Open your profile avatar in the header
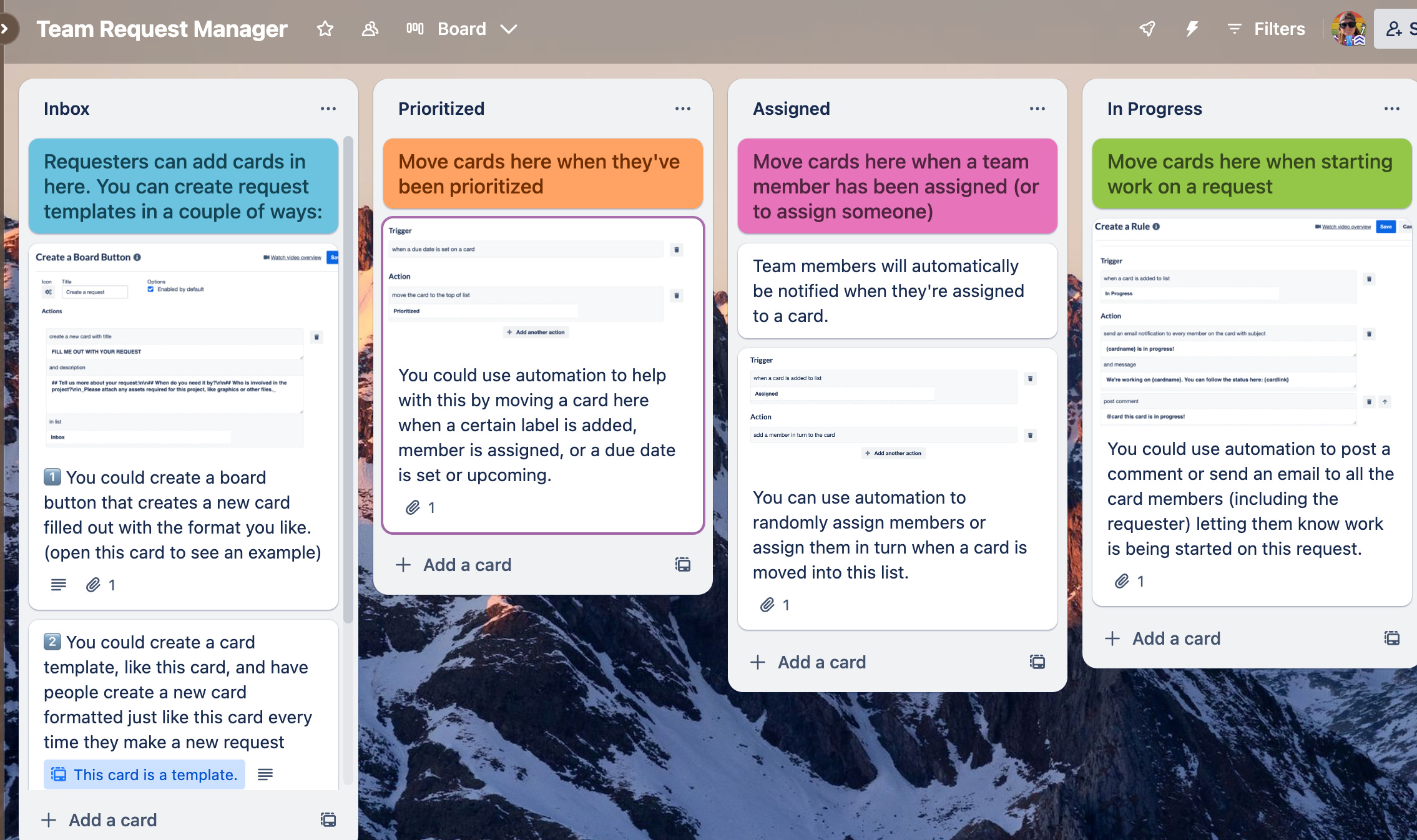 click(x=1350, y=29)
